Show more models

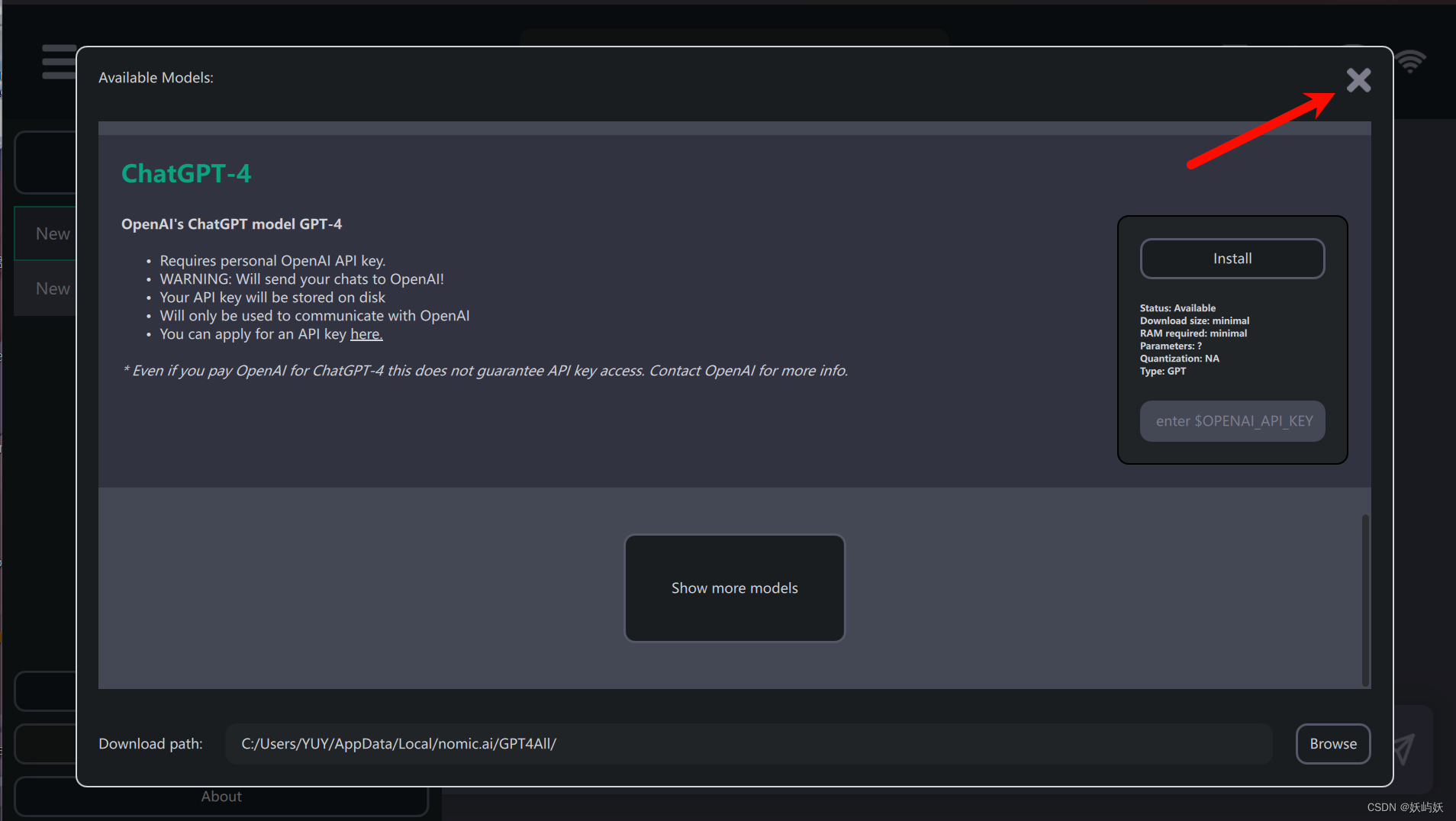735,588
